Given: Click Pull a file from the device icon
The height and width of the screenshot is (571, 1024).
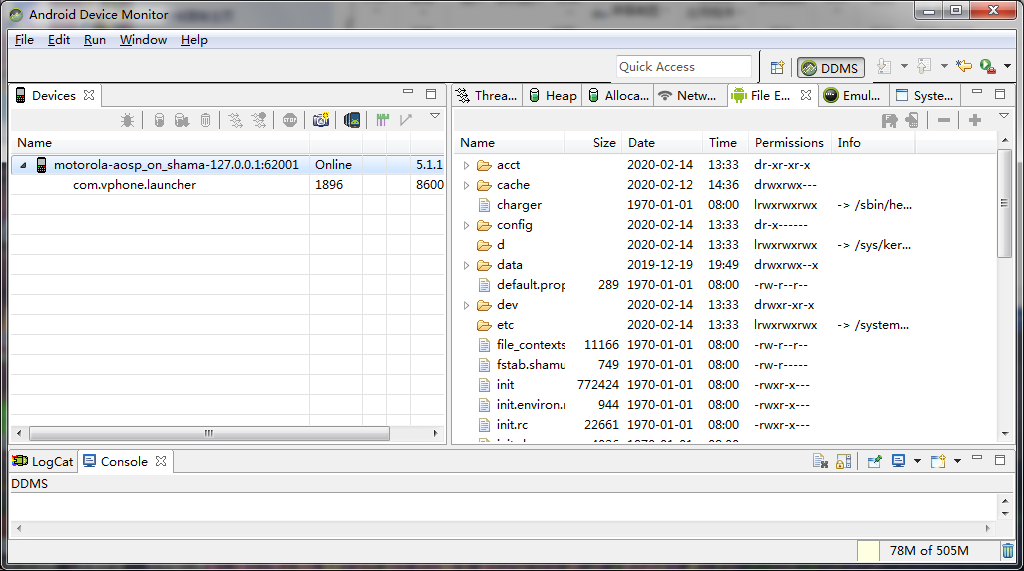Looking at the screenshot, I should point(889,120).
